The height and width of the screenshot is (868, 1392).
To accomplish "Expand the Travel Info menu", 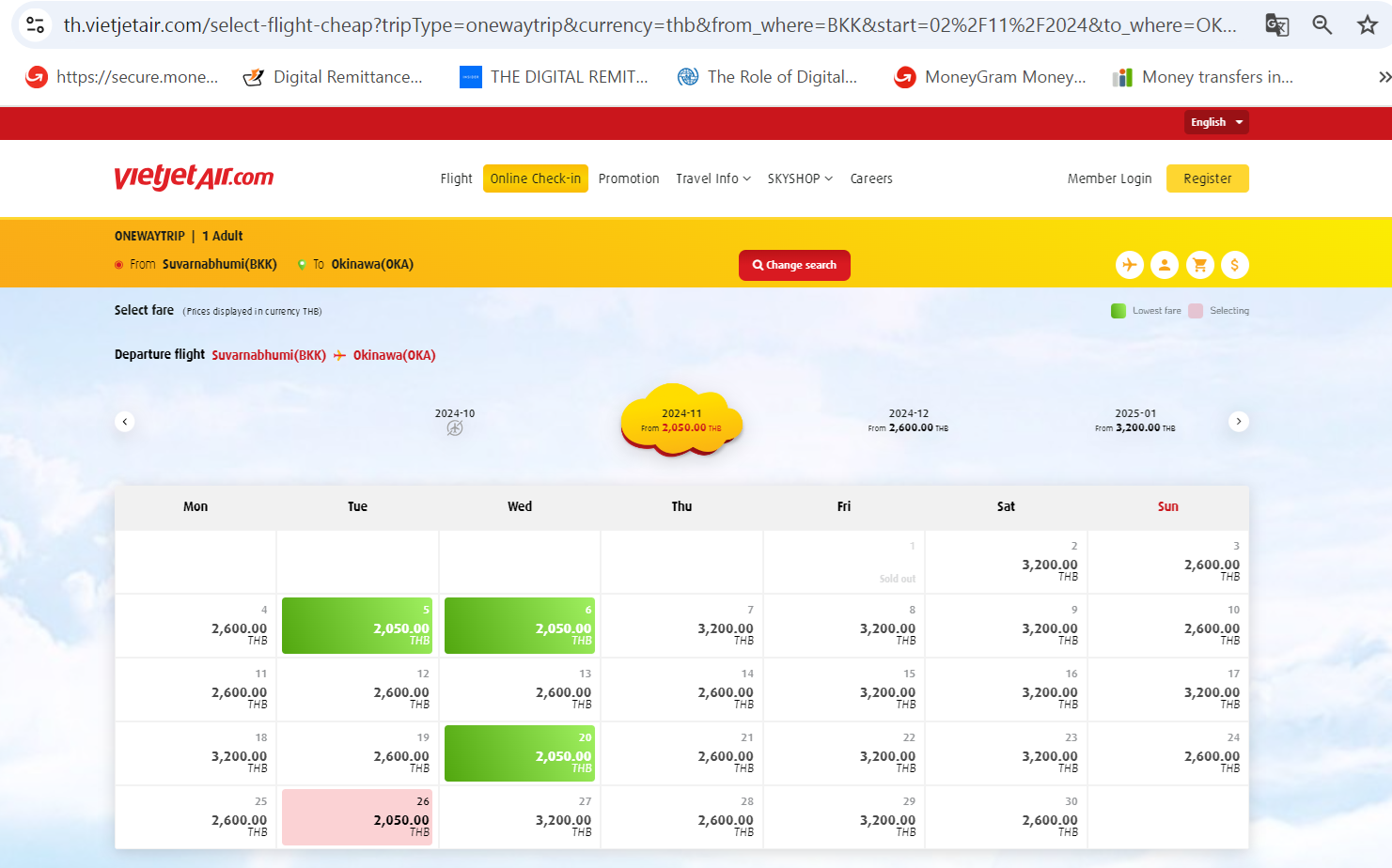I will pyautogui.click(x=713, y=178).
